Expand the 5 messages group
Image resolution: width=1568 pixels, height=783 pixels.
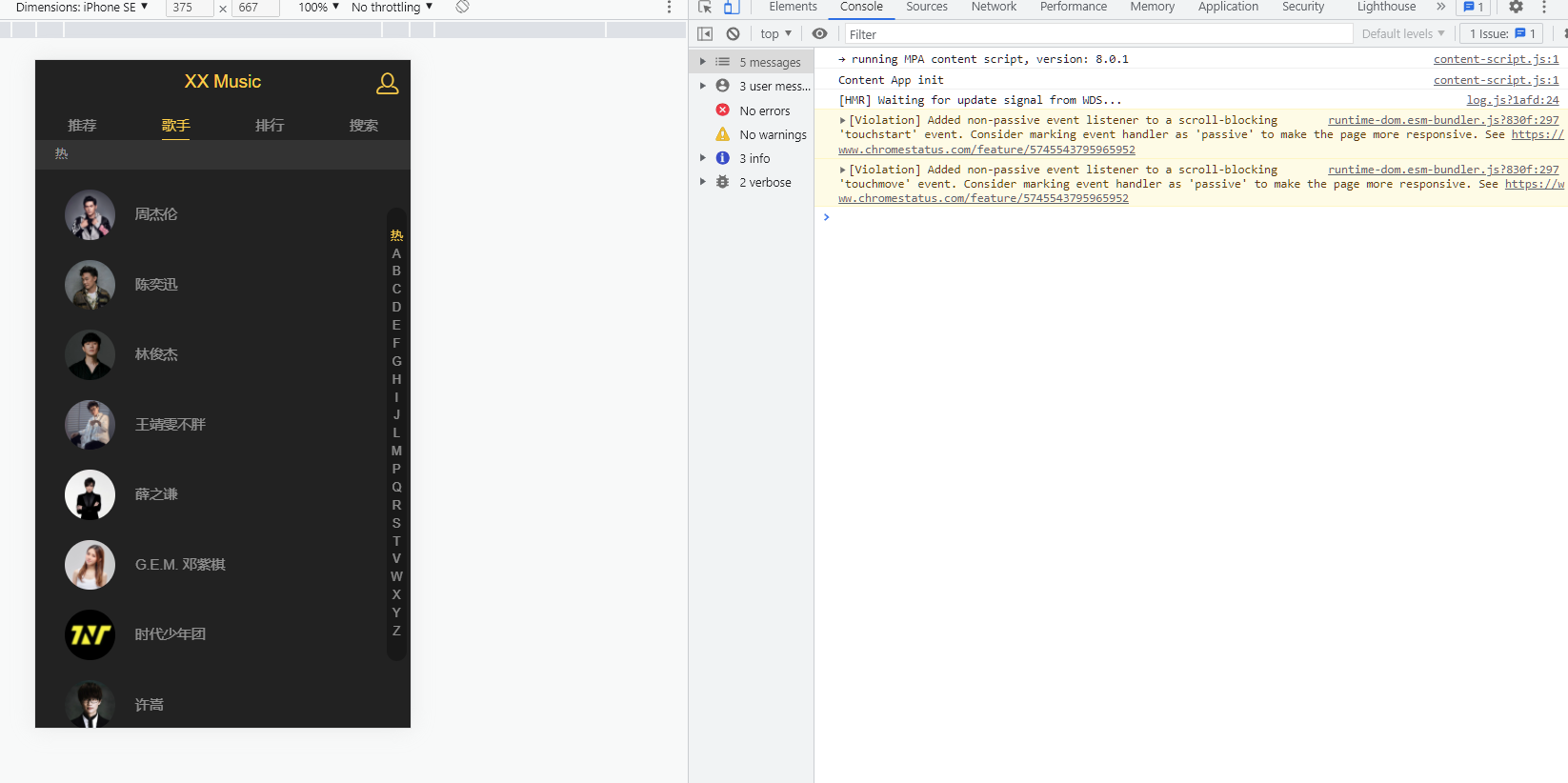pos(703,62)
